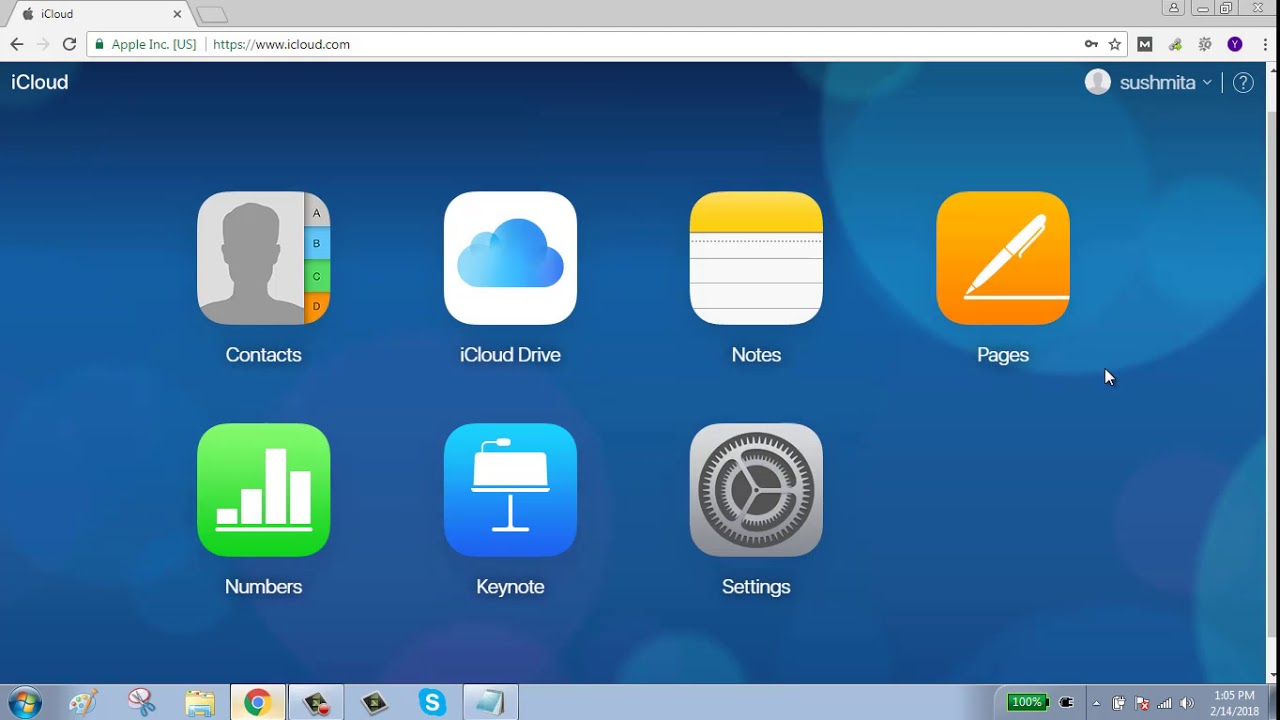
Task: Click the network signal tray icon
Action: pyautogui.click(x=1164, y=703)
